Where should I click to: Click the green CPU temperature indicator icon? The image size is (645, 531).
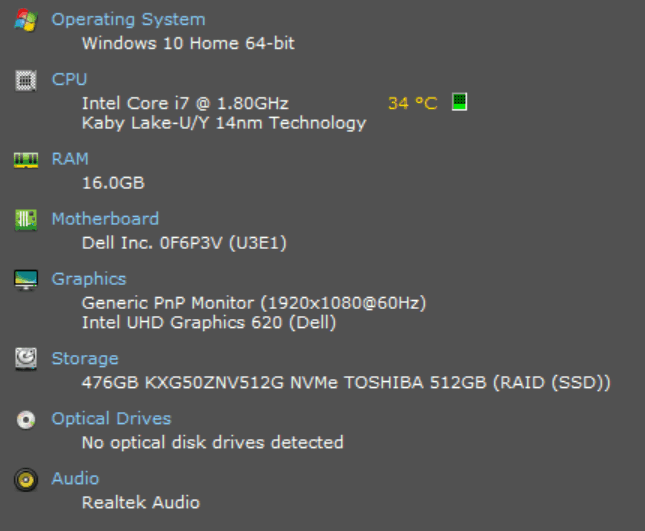point(460,102)
